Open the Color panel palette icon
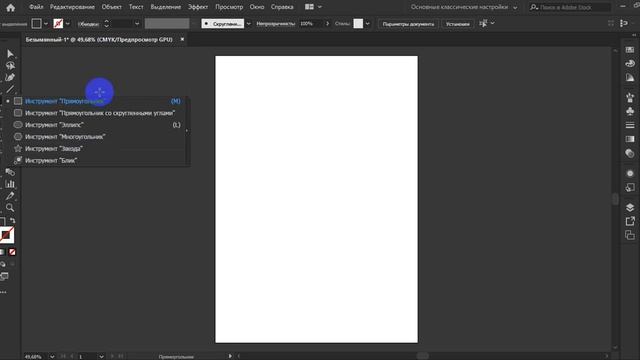The image size is (640, 360). [630, 64]
